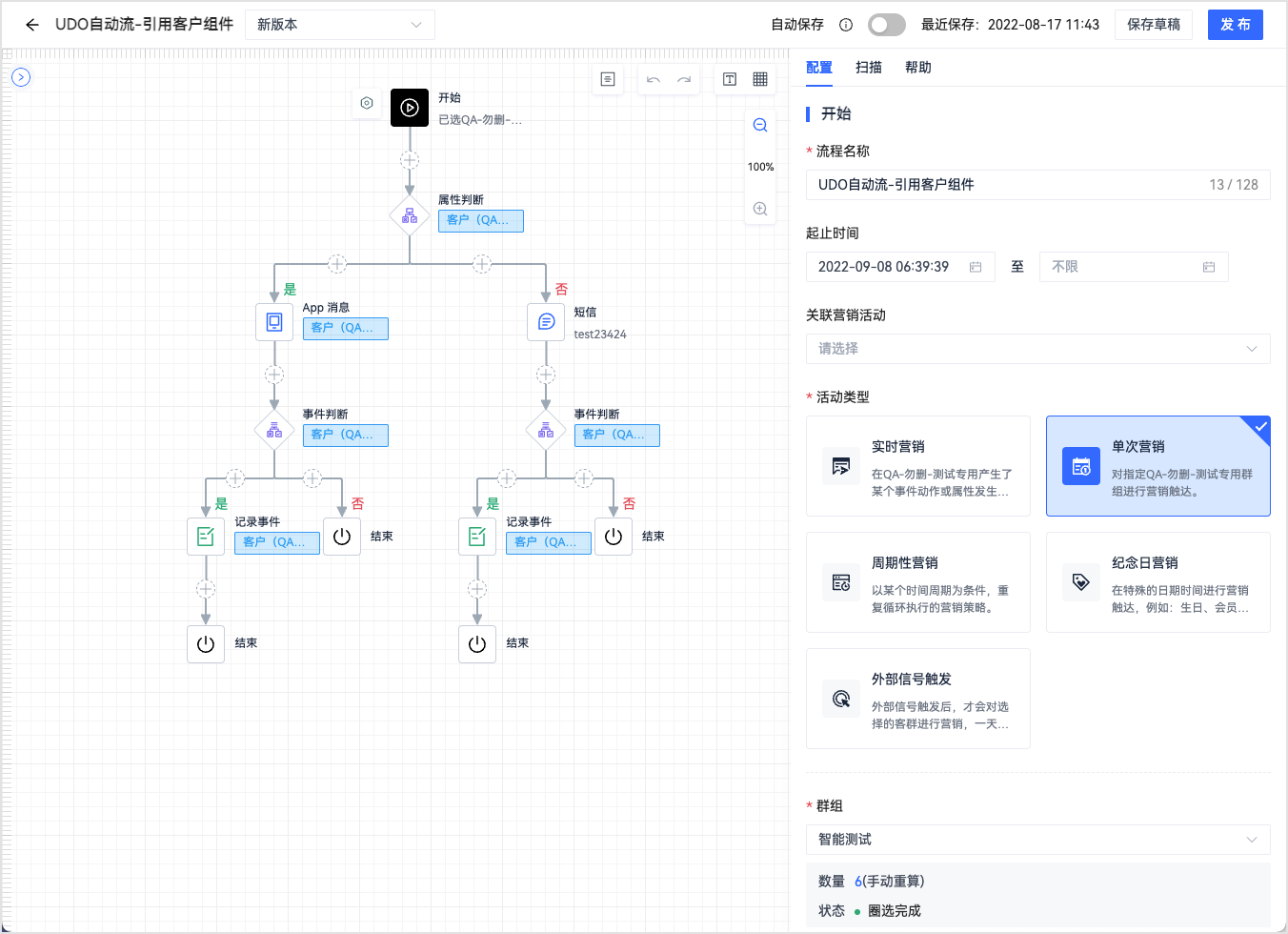The height and width of the screenshot is (934, 1288).
Task: Click the group count number 6
Action: click(858, 882)
